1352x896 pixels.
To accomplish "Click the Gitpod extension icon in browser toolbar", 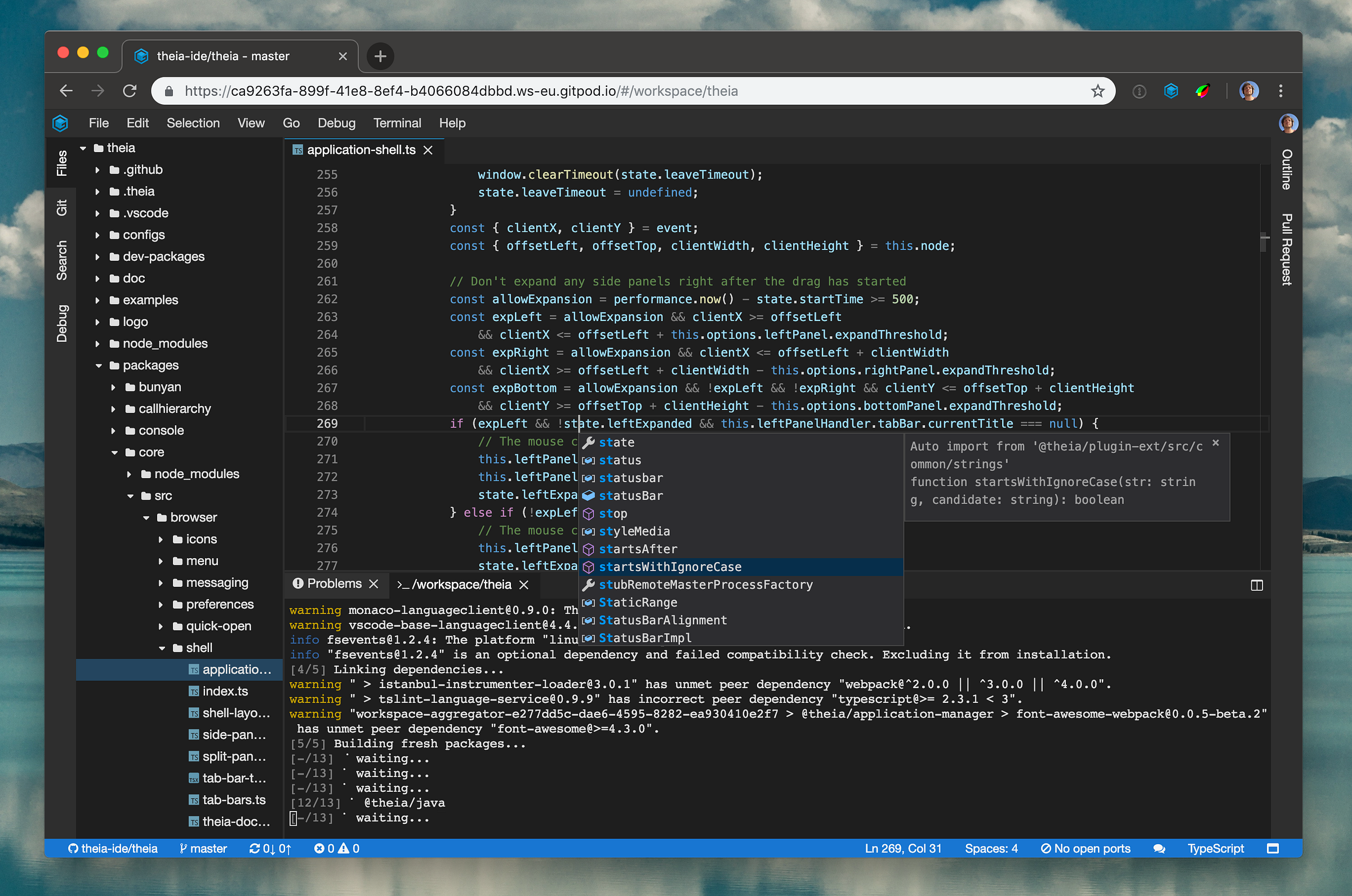I will 1171,91.
